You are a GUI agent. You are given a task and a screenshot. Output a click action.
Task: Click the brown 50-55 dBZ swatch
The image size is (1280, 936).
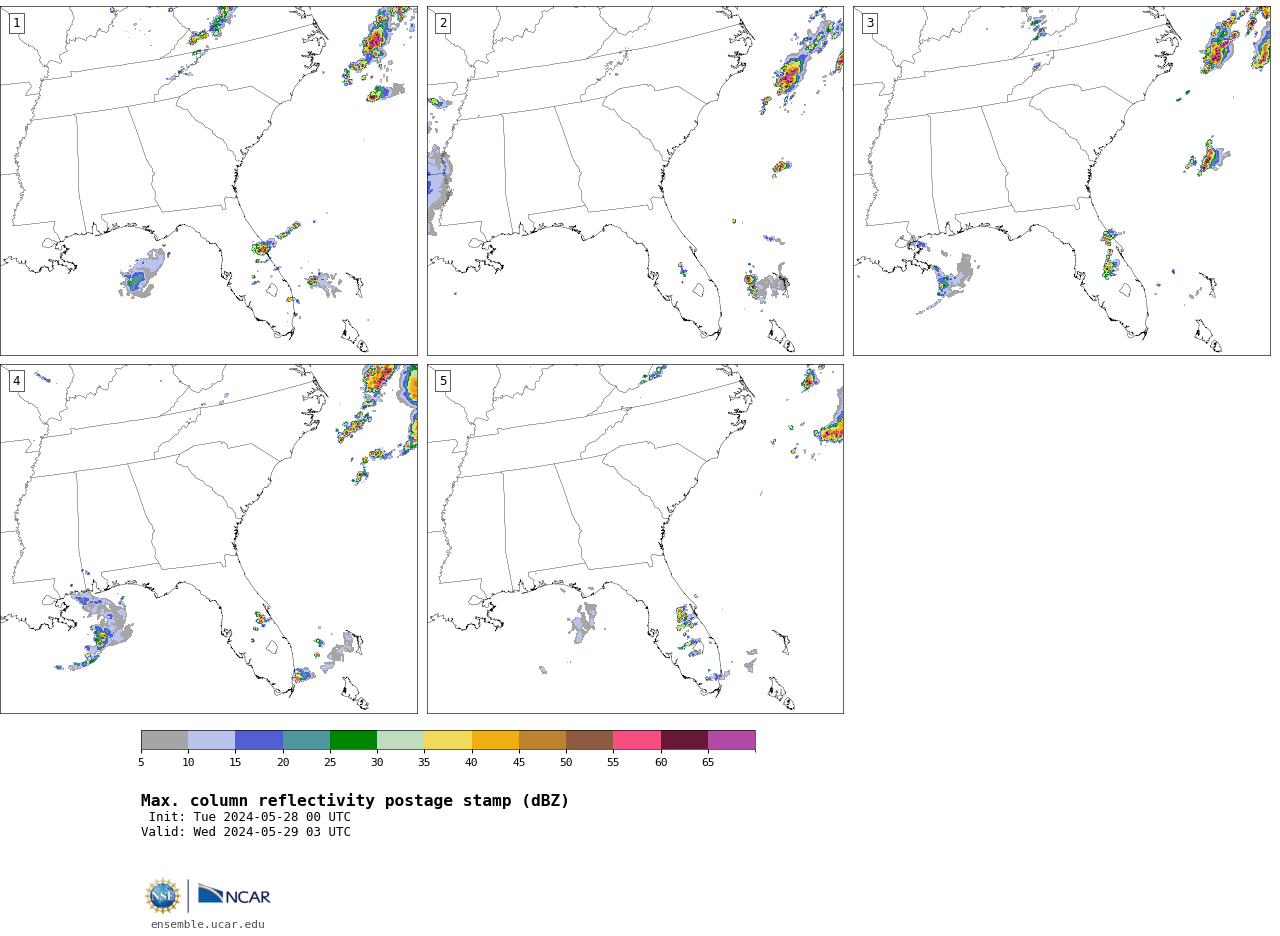pos(589,740)
